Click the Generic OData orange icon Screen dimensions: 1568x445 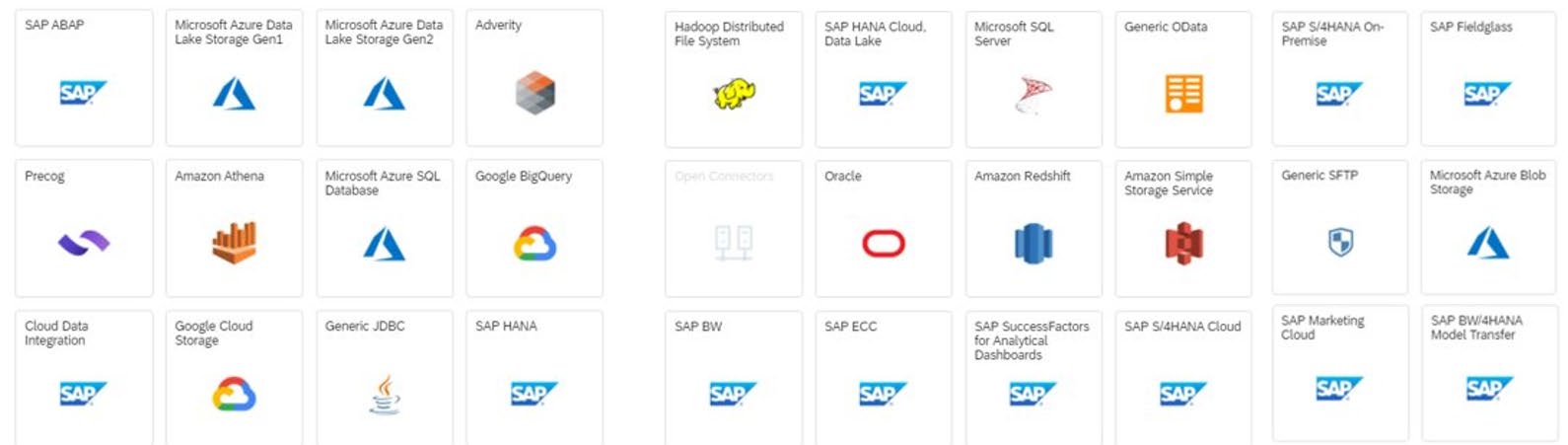[x=1183, y=95]
